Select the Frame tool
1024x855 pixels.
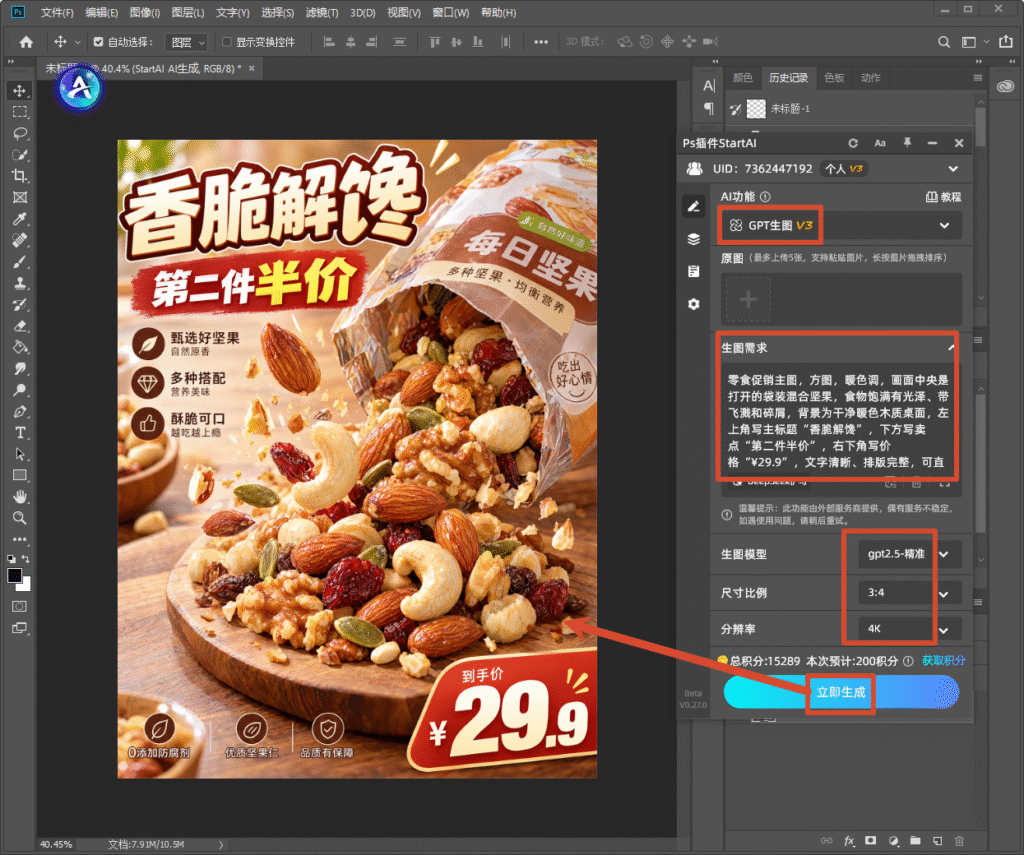[20, 197]
